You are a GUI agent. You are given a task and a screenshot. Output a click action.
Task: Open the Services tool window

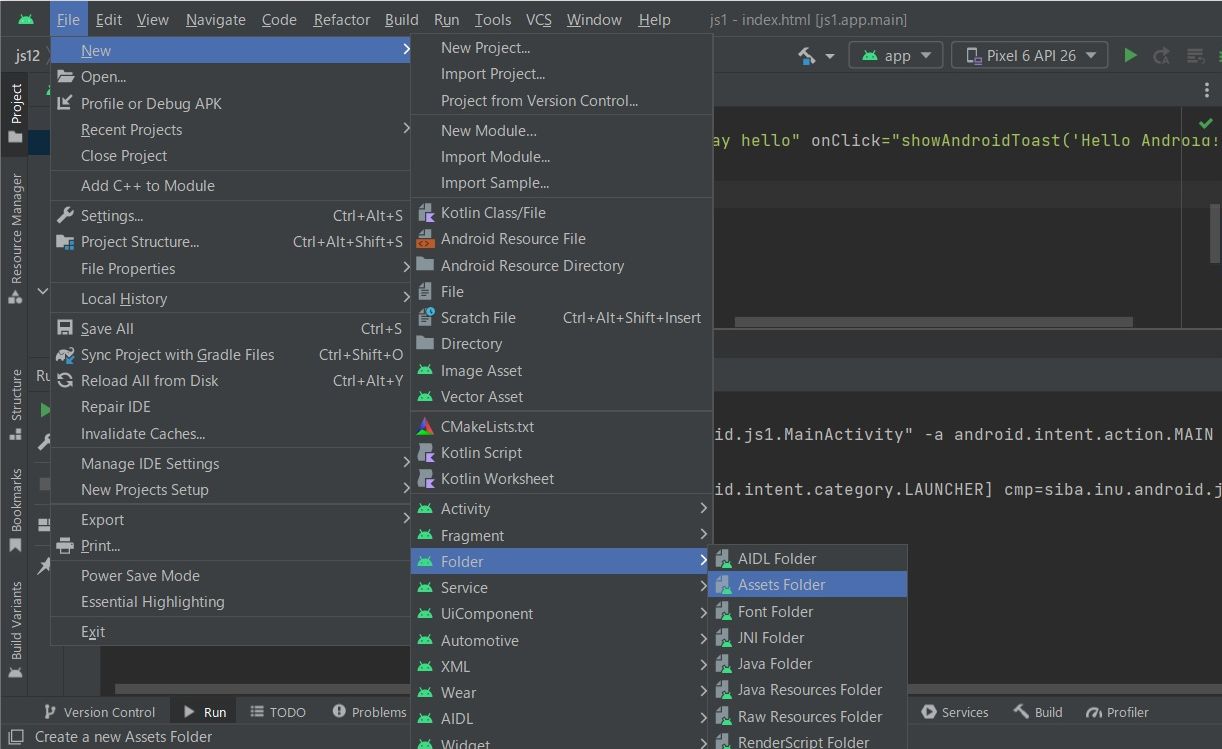[x=954, y=712]
